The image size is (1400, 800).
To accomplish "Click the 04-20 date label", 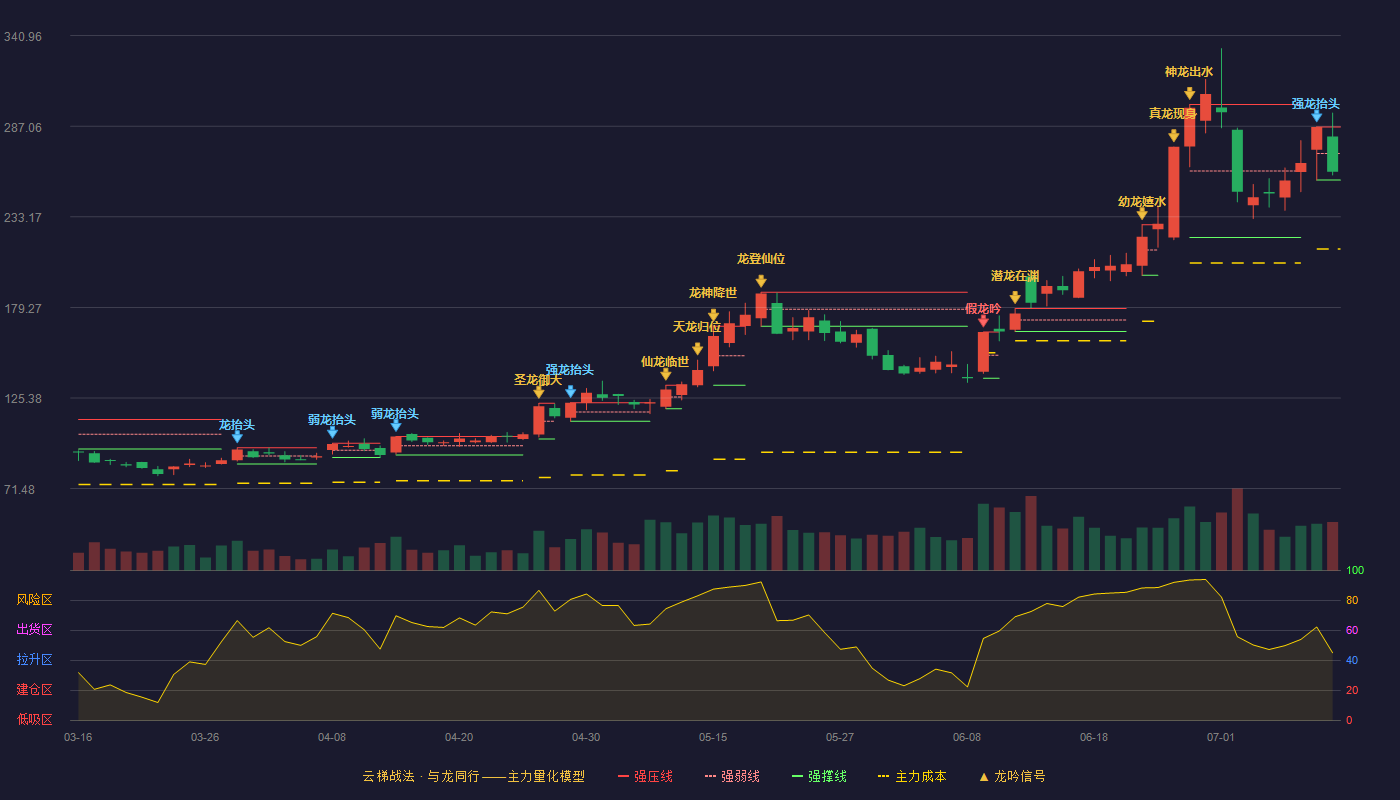I will pos(459,737).
